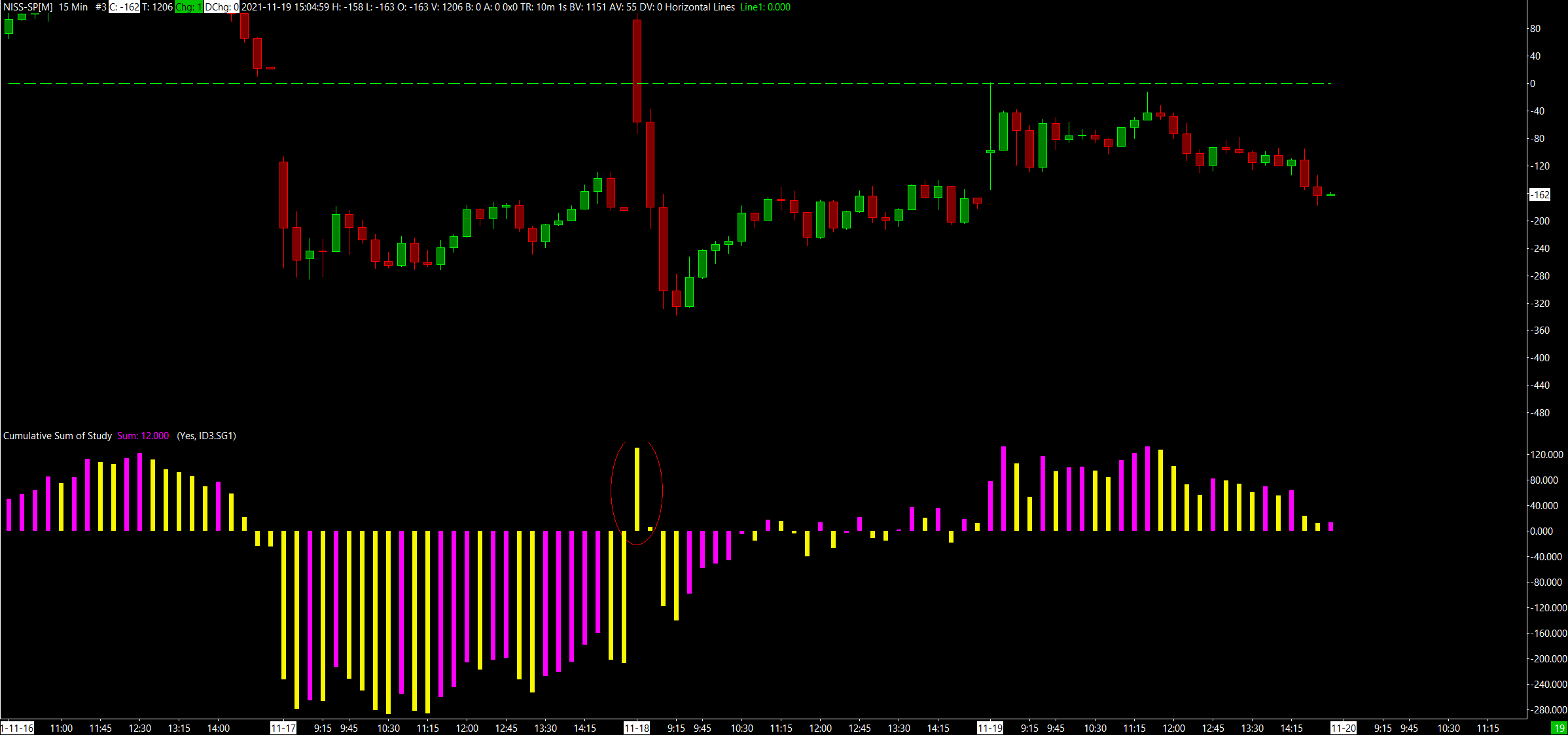Screen dimensions: 1568x735
Task: Click the magenta Sum: 12.000 value
Action: 143,436
